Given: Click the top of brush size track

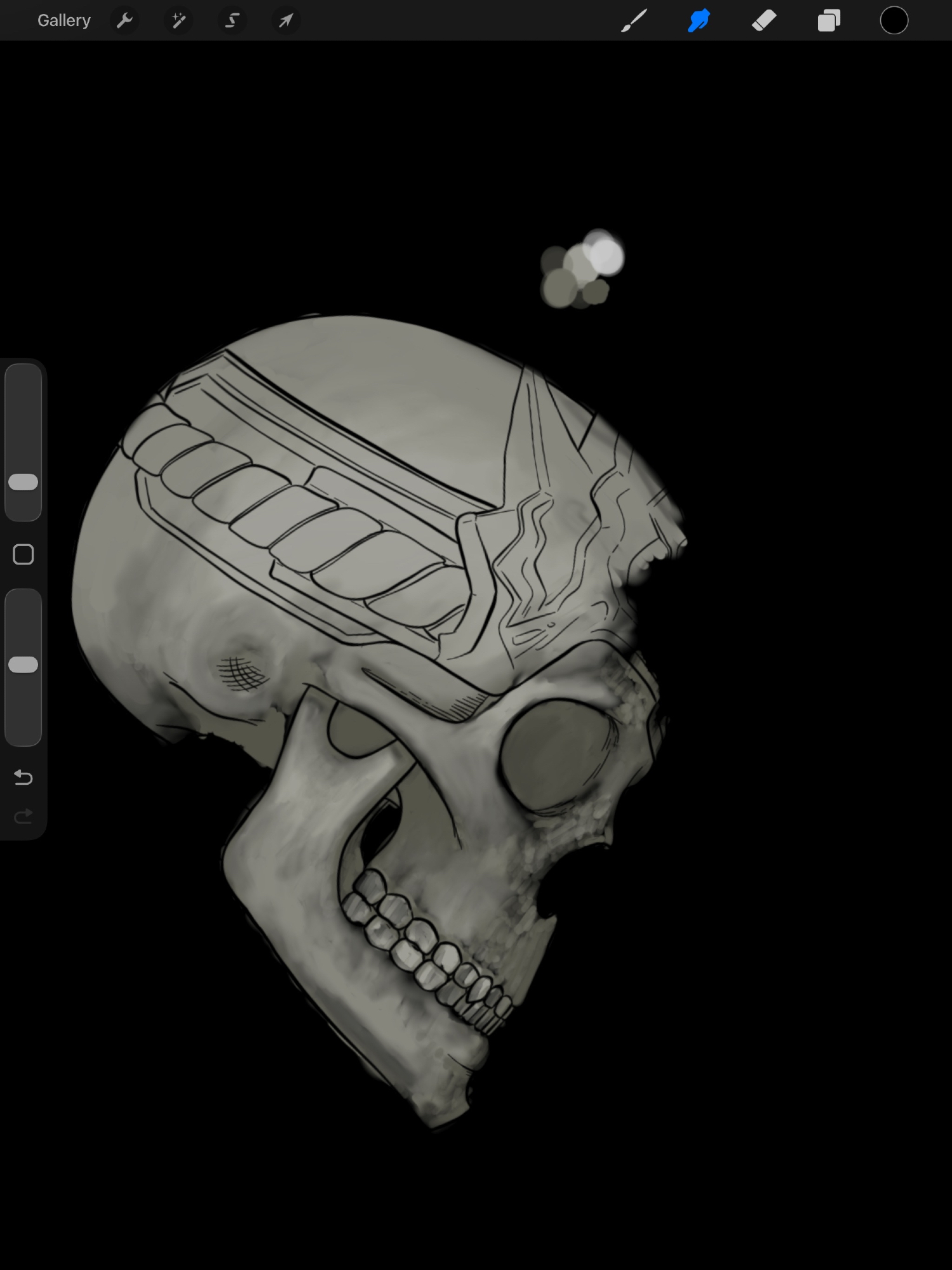Looking at the screenshot, I should [23, 376].
